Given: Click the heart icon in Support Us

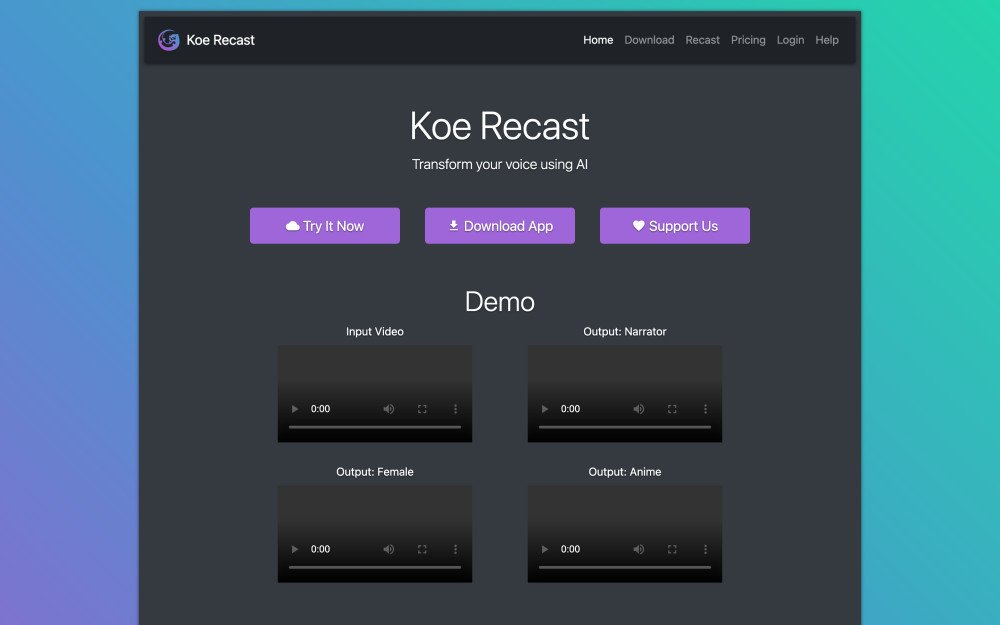Looking at the screenshot, I should coord(639,225).
